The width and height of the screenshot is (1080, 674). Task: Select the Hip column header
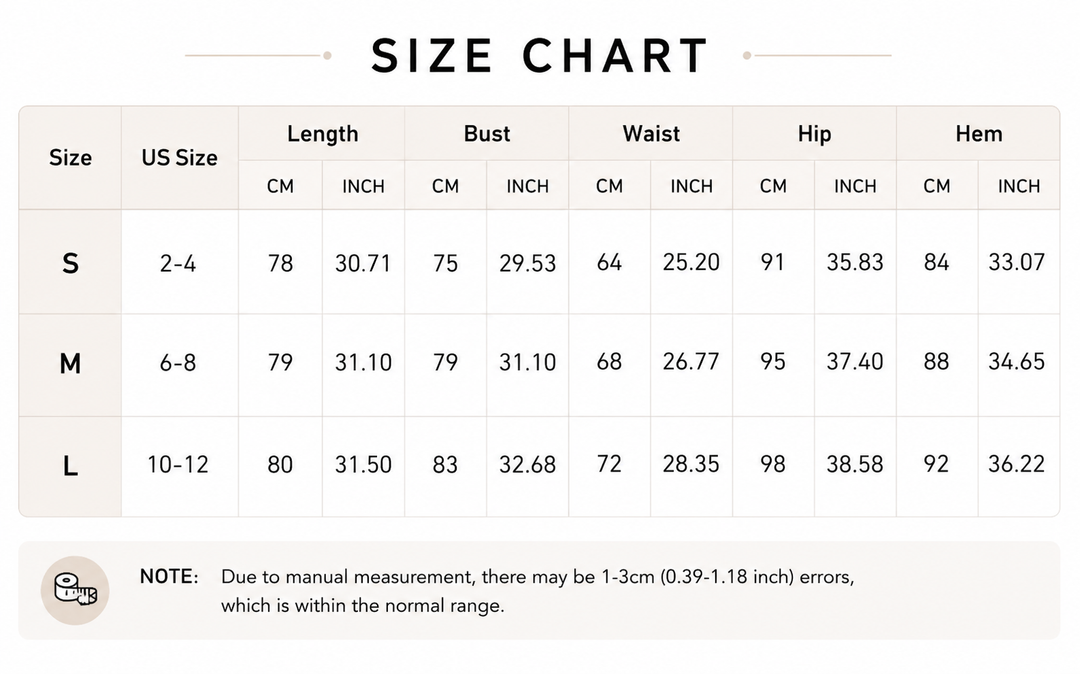tap(814, 134)
